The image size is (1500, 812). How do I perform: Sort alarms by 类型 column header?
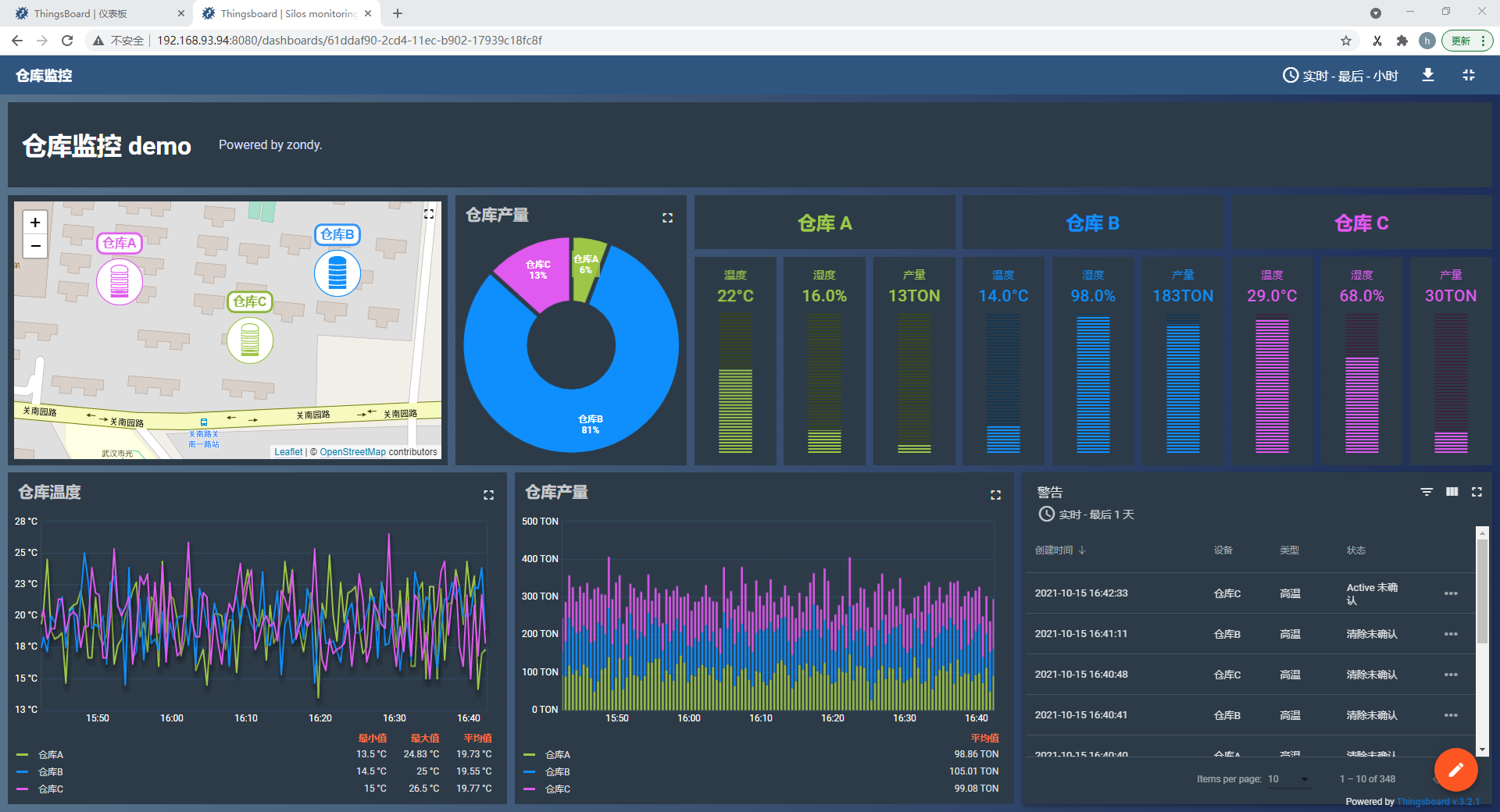(1290, 550)
